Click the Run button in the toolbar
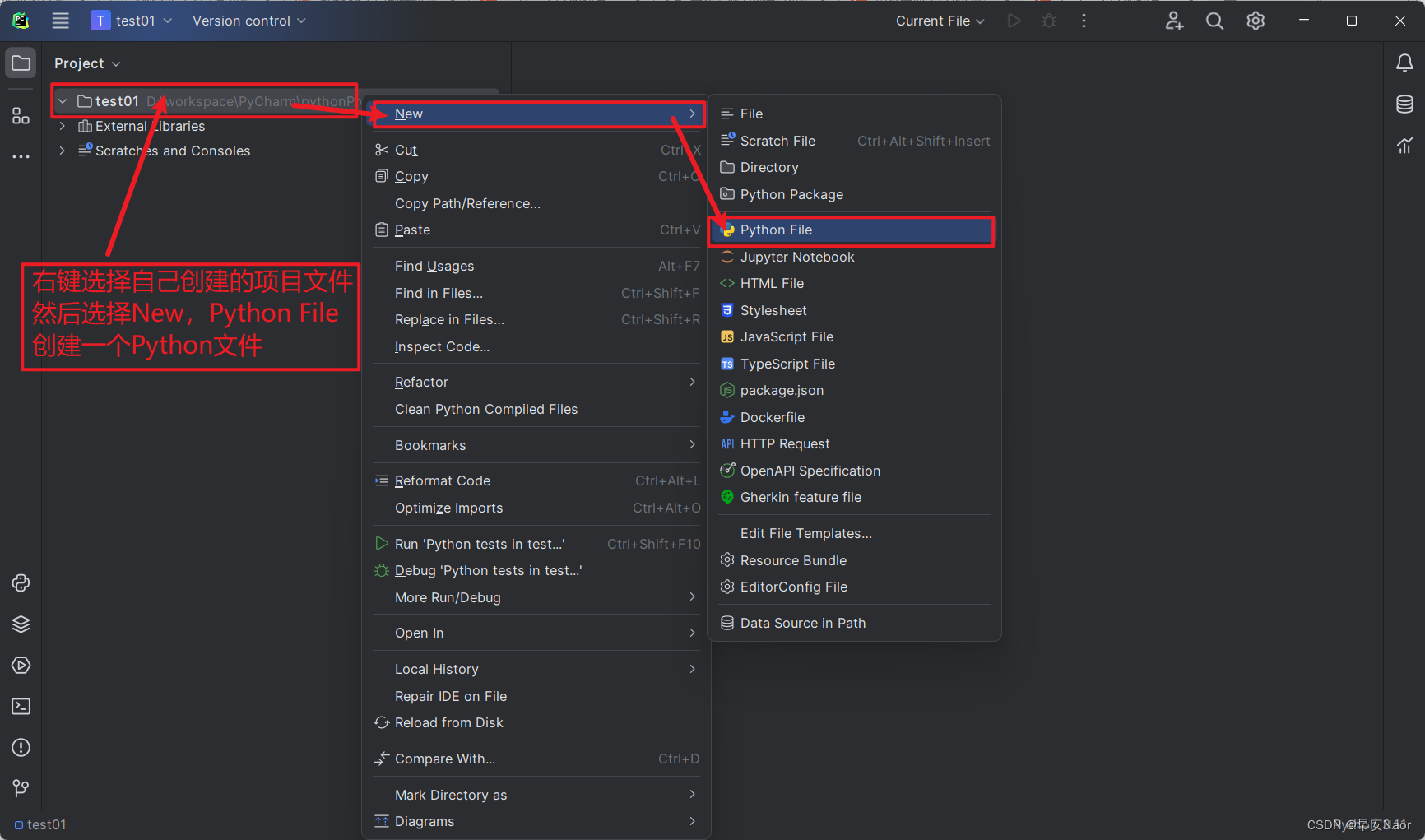 coord(1014,21)
